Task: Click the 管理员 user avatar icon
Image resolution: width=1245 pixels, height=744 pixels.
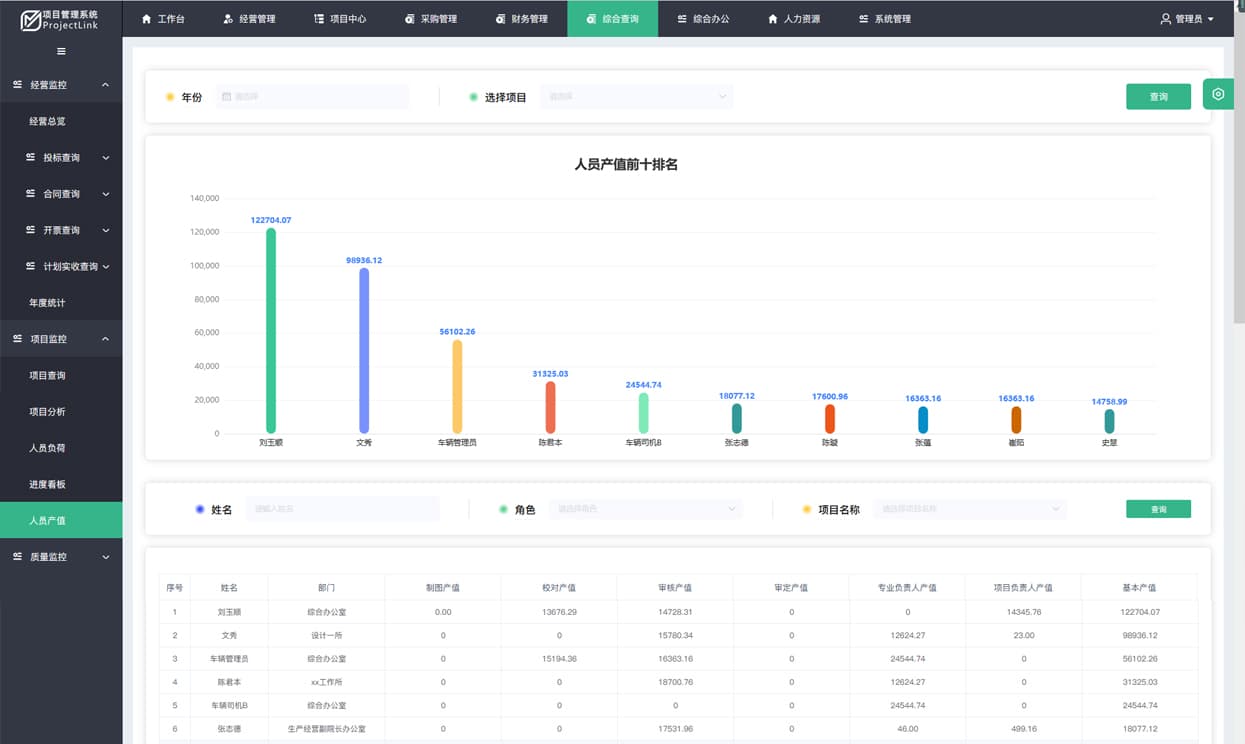Action: (1165, 19)
